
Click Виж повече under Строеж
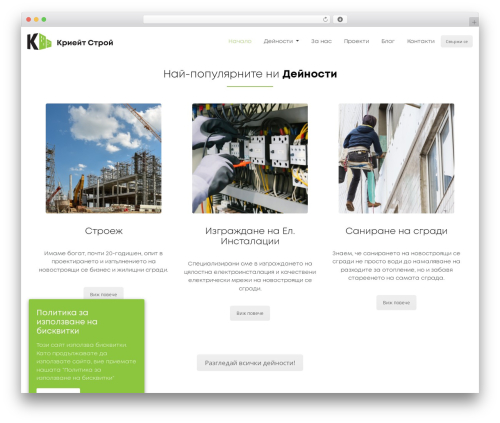coord(103,294)
